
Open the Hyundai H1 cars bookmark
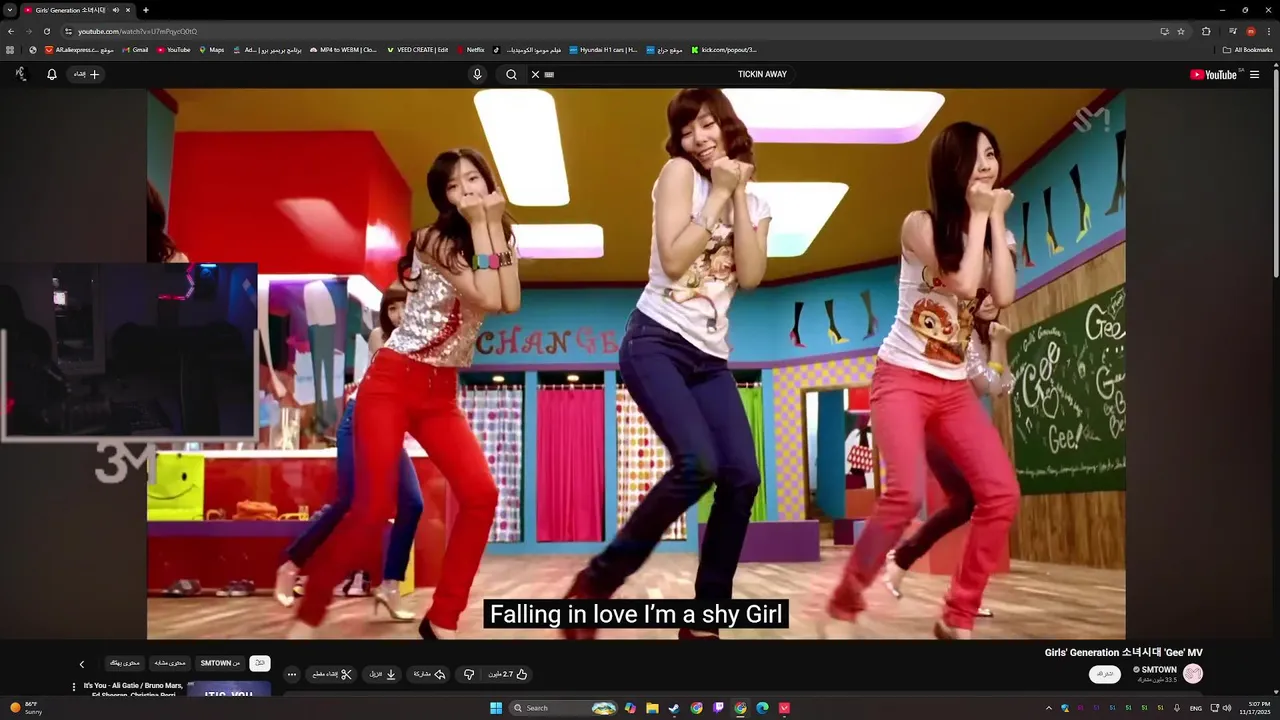603,50
